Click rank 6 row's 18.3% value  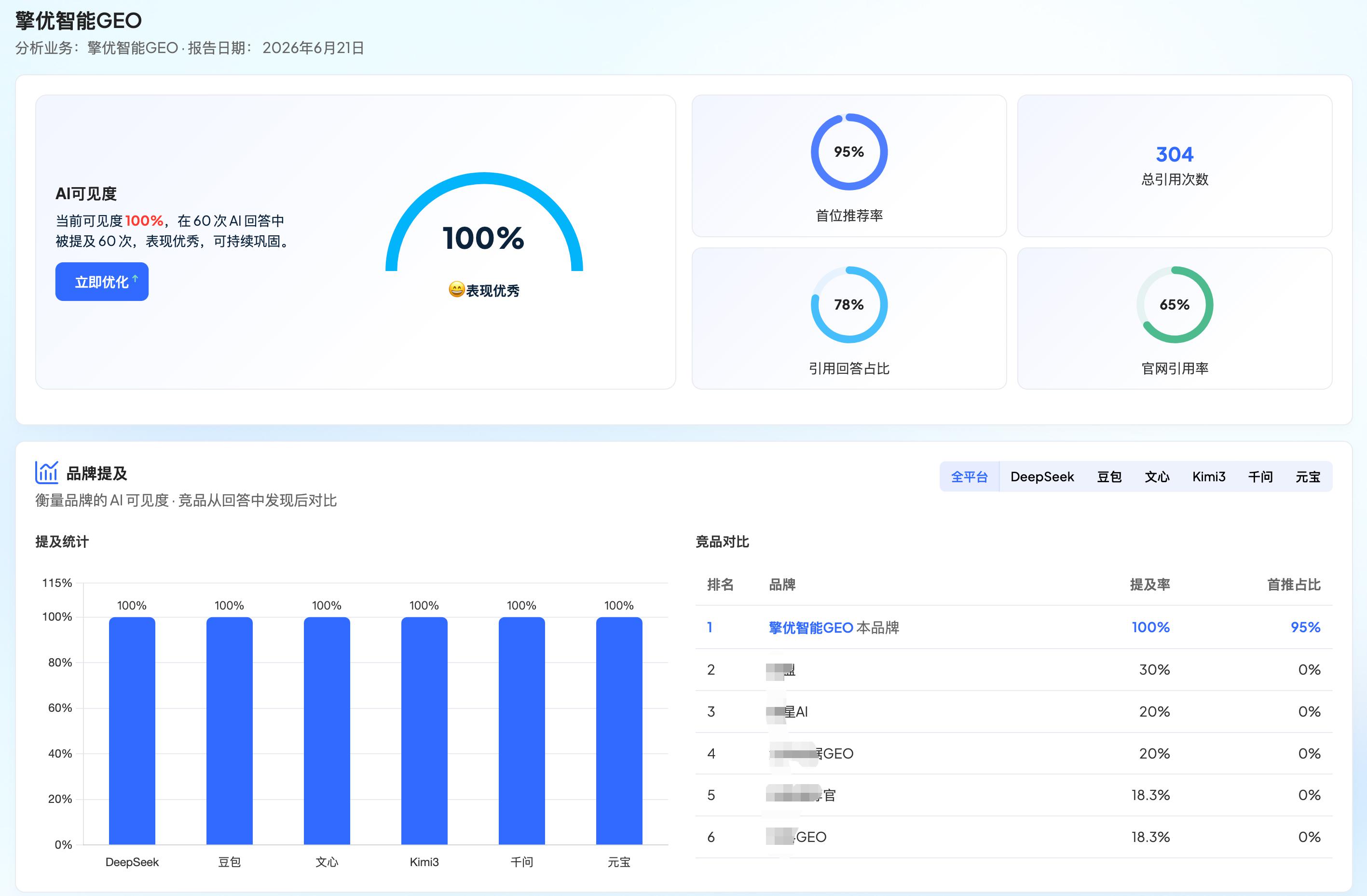[x=1150, y=837]
